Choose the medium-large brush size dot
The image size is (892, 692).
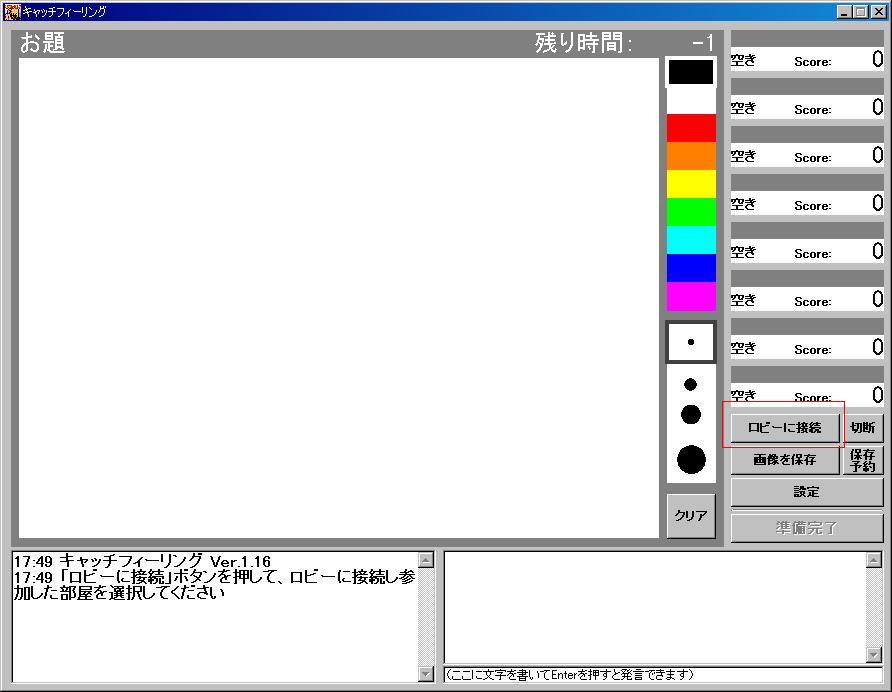[x=691, y=414]
